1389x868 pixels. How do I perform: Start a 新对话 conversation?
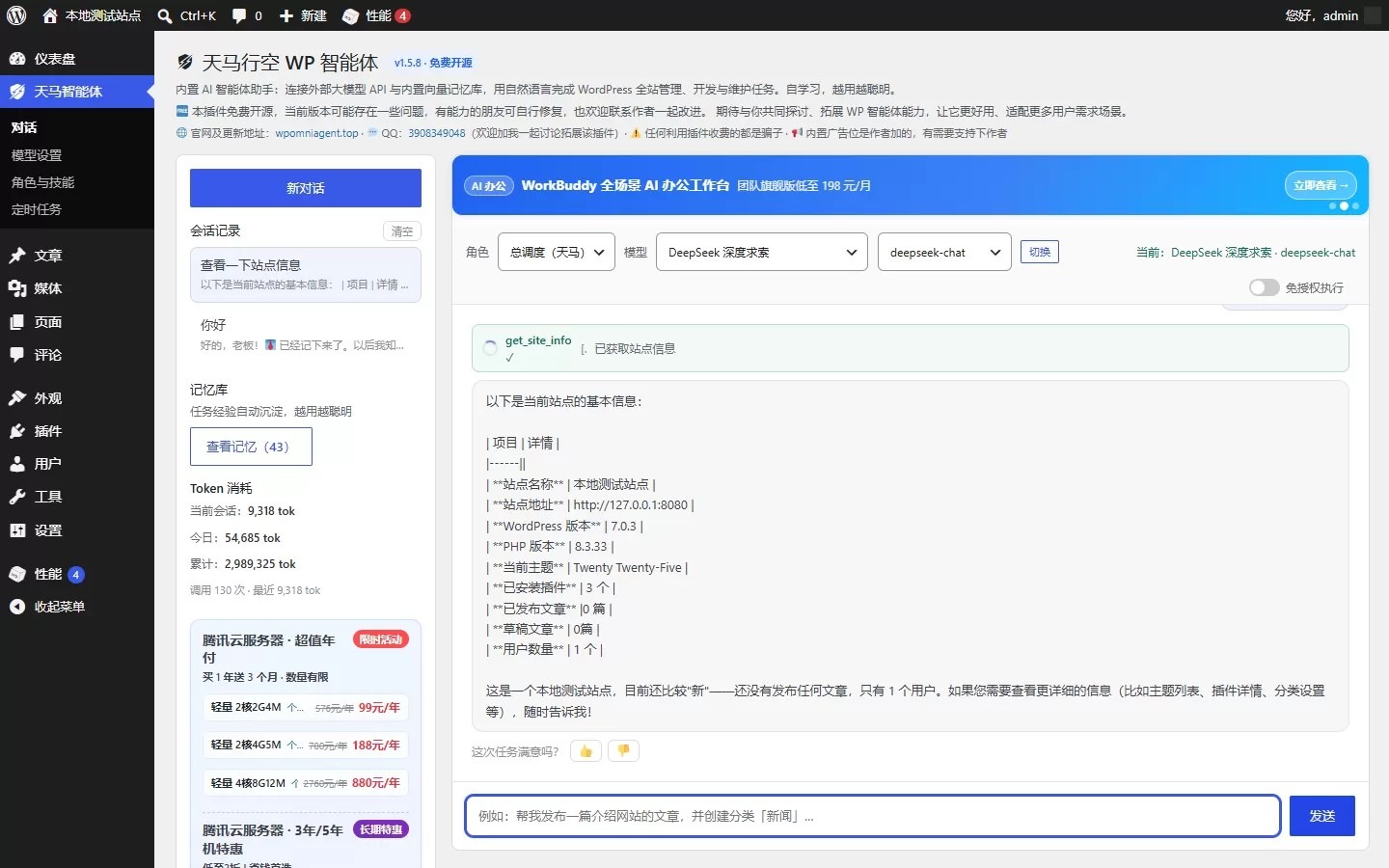pos(306,188)
